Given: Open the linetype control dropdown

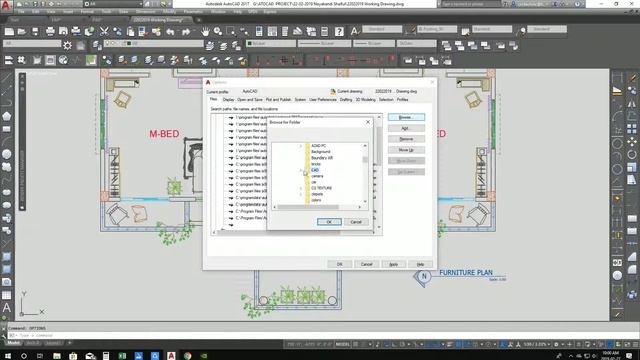Looking at the screenshot, I should (324, 43).
